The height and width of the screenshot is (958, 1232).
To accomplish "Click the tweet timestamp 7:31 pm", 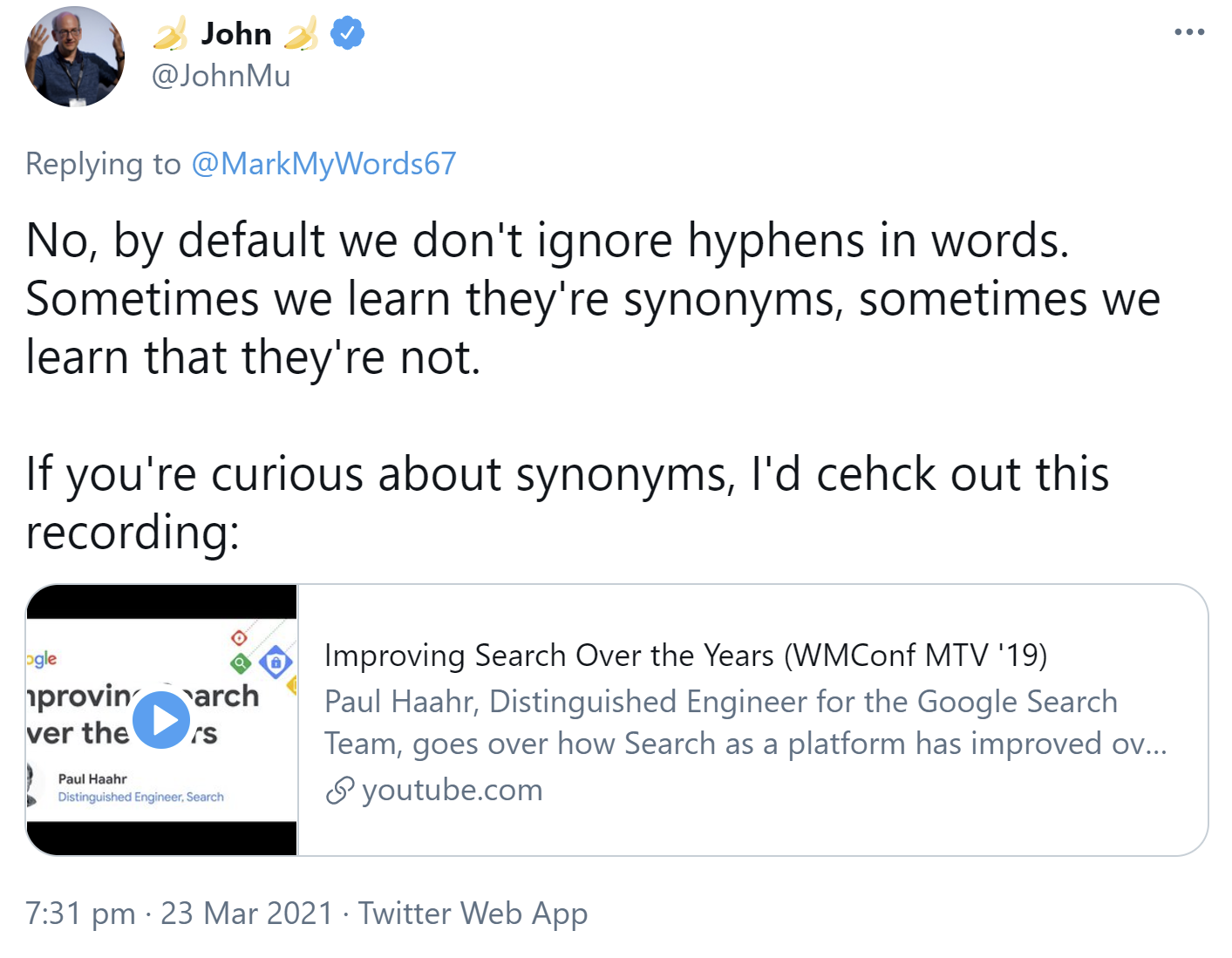I will (79, 914).
